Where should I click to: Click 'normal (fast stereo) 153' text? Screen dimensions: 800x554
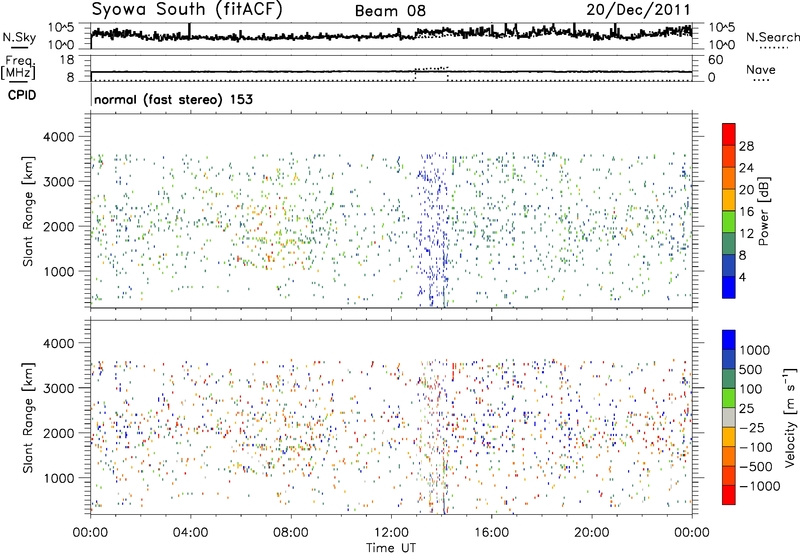coord(173,99)
